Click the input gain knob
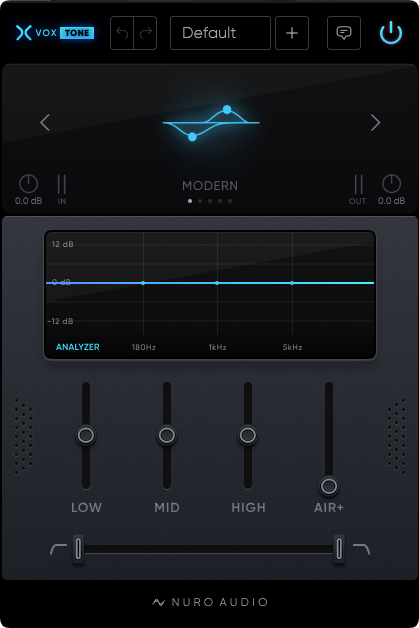419x628 pixels. coord(28,184)
